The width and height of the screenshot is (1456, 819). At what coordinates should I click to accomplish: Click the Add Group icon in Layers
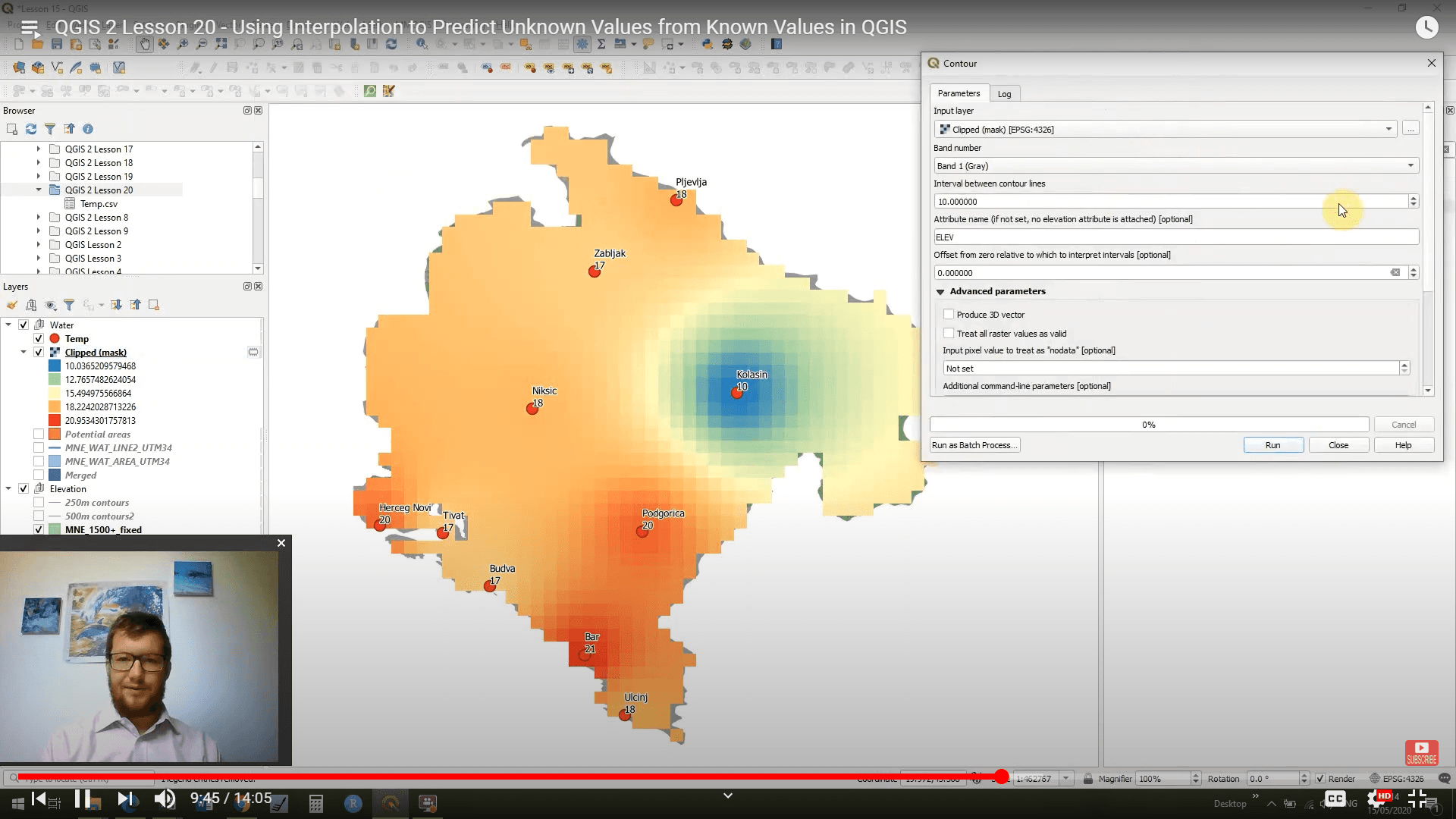31,305
